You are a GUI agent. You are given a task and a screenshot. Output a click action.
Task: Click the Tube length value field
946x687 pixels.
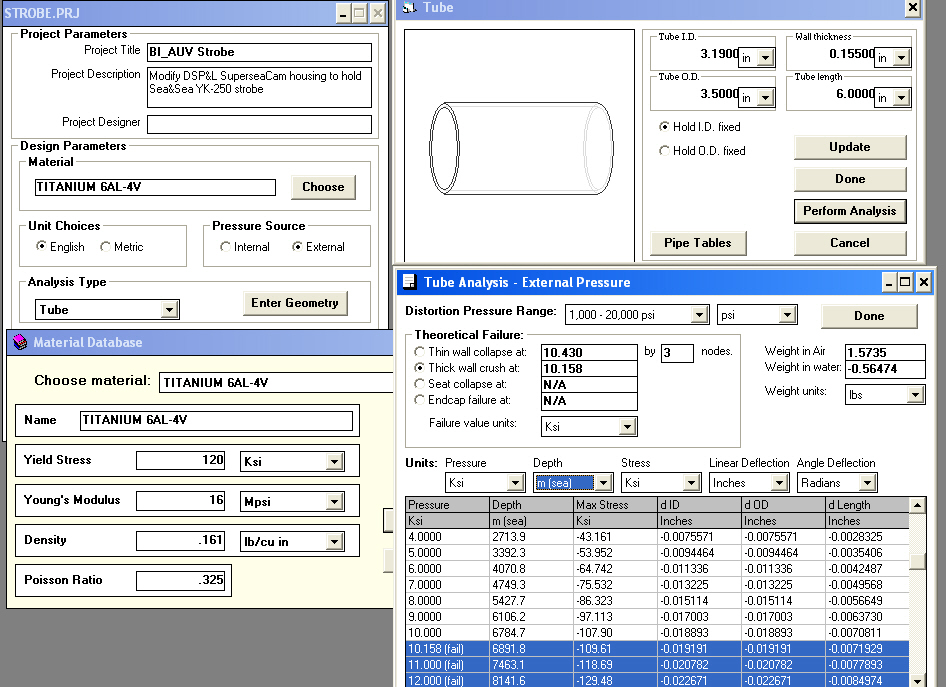coord(831,94)
